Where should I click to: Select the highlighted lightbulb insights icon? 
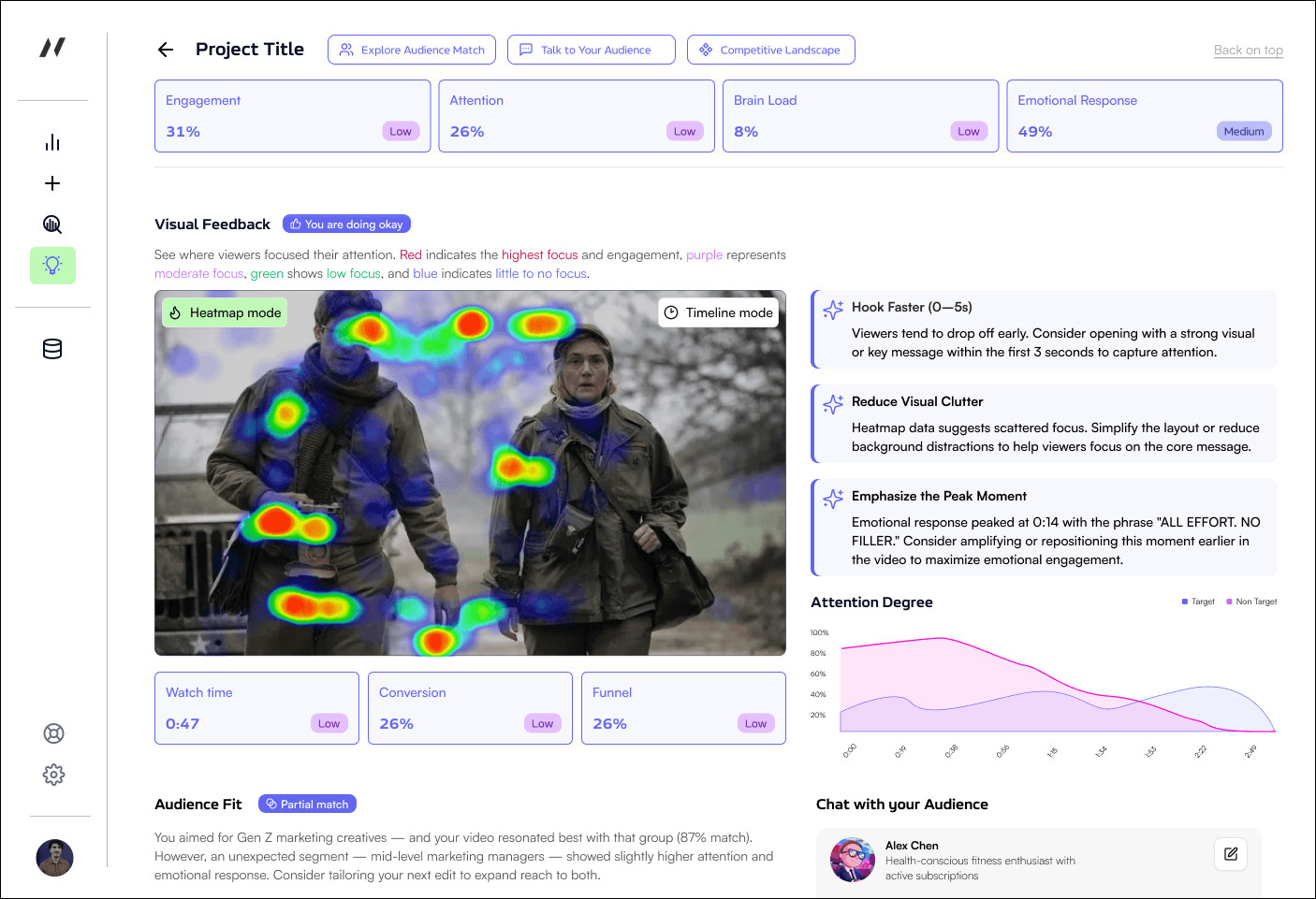click(52, 266)
